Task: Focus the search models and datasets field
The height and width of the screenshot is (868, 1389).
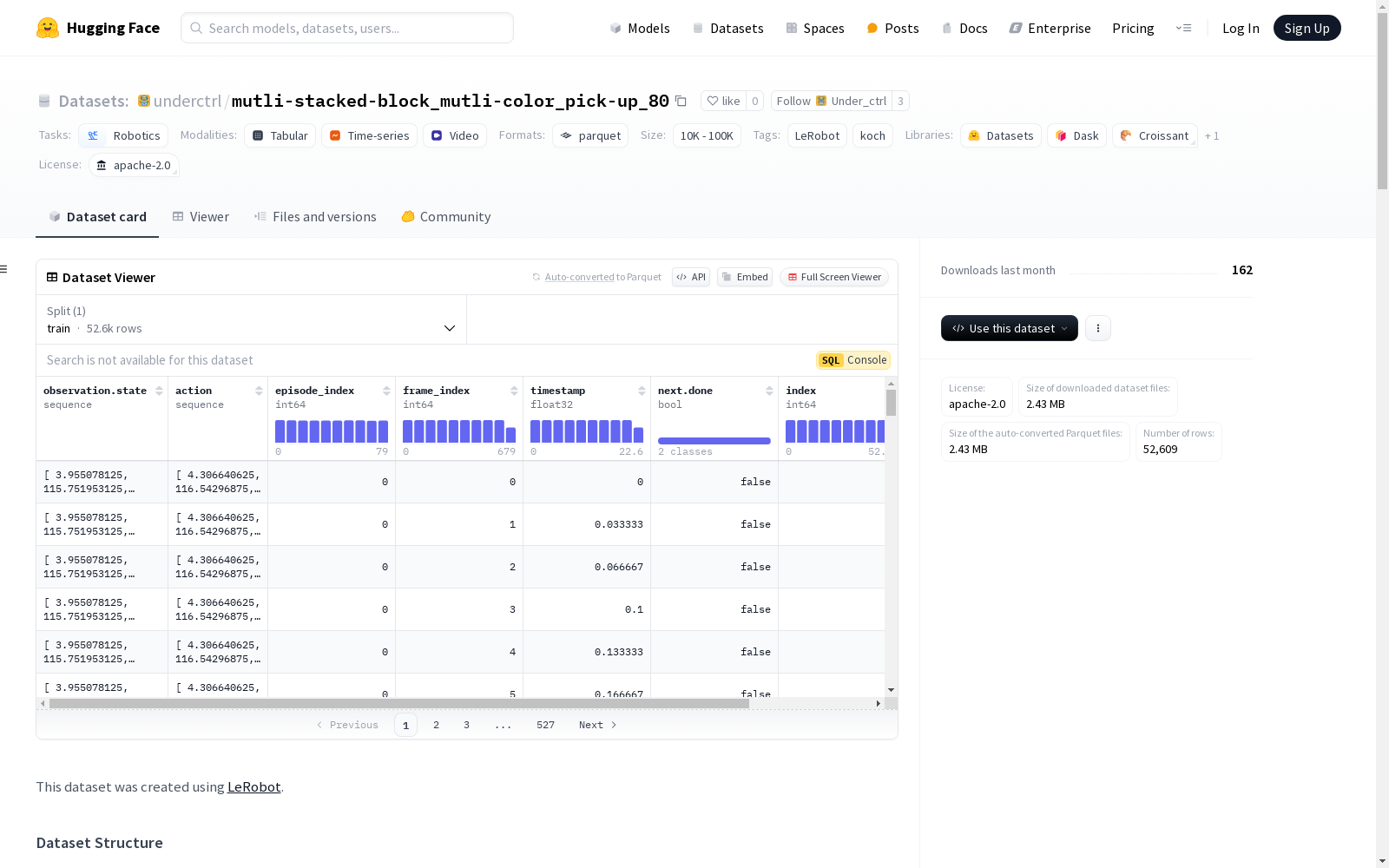Action: point(347,28)
